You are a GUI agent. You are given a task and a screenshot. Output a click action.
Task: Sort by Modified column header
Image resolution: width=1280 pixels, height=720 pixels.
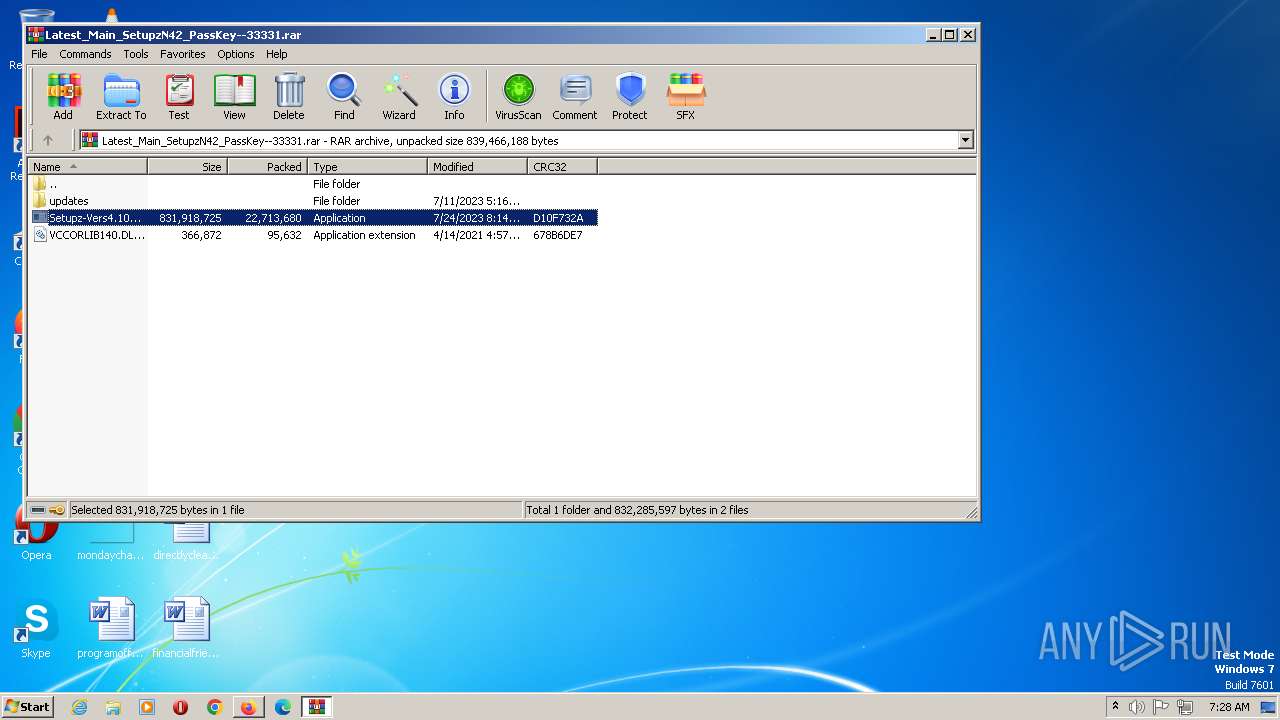click(478, 167)
